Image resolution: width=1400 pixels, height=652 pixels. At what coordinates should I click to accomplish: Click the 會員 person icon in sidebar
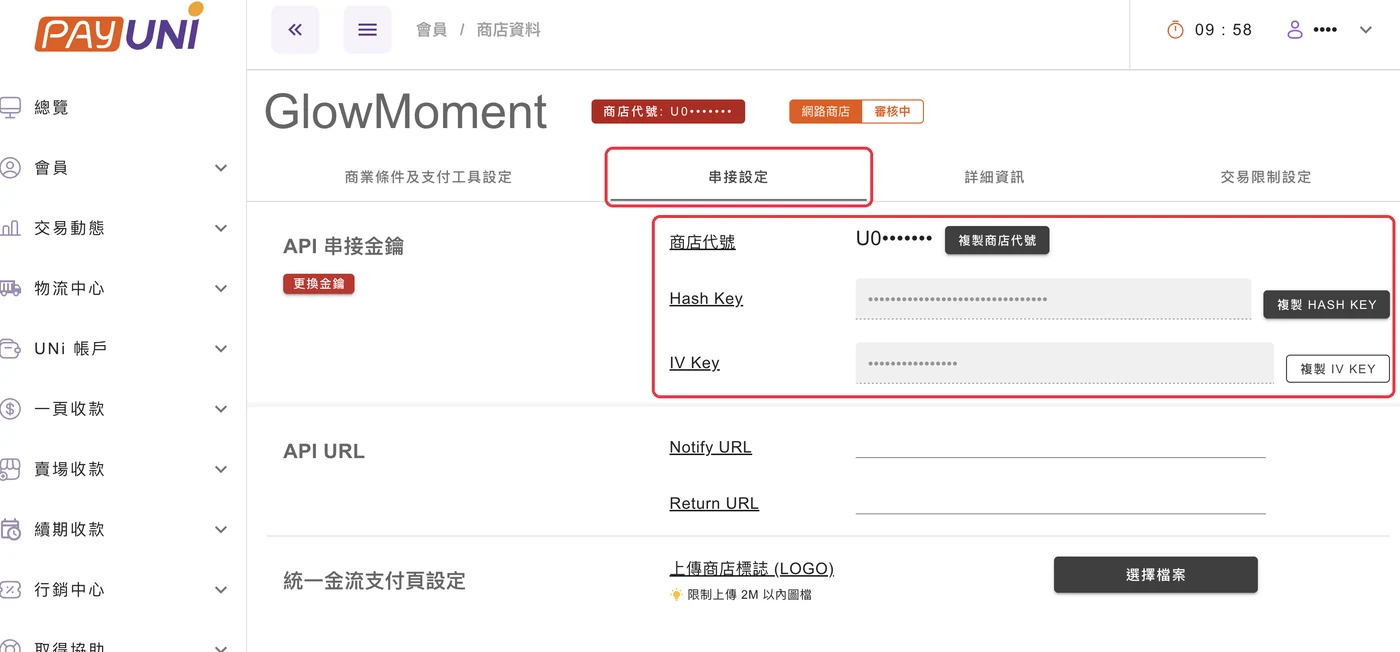pos(10,168)
